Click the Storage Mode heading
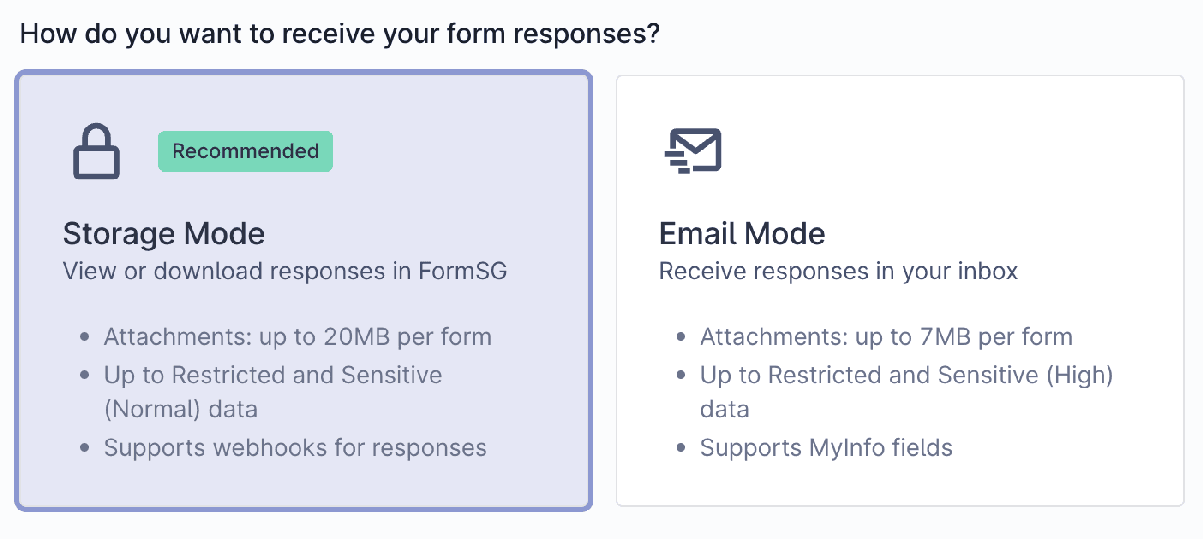Image resolution: width=1203 pixels, height=539 pixels. [x=164, y=234]
